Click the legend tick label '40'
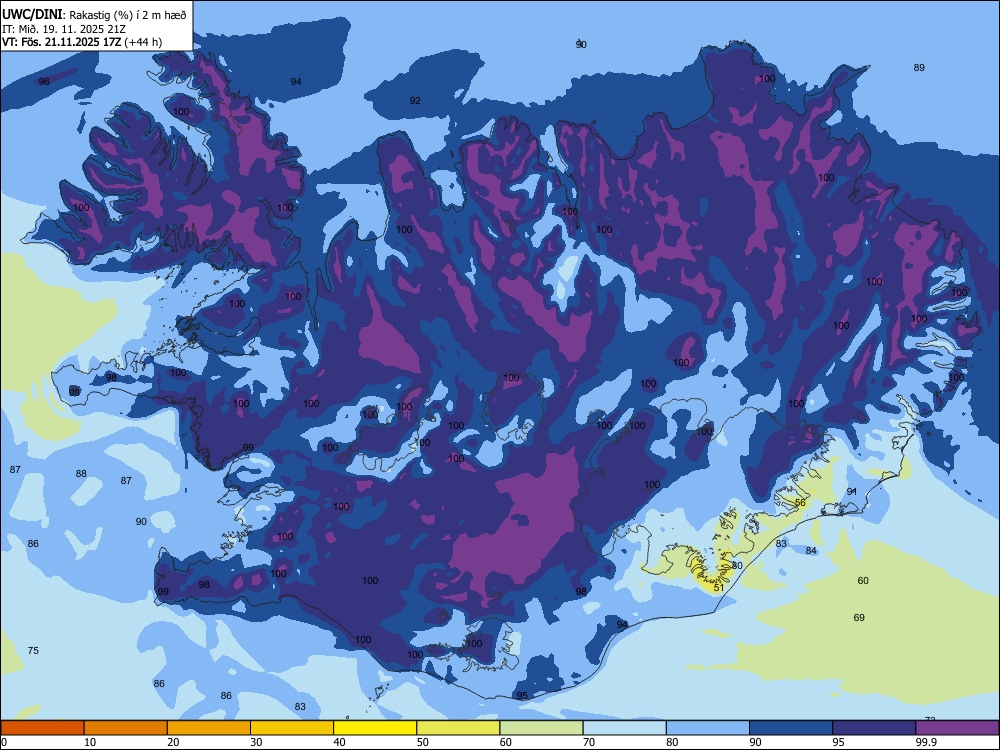This screenshot has width=1000, height=750. pyautogui.click(x=339, y=742)
